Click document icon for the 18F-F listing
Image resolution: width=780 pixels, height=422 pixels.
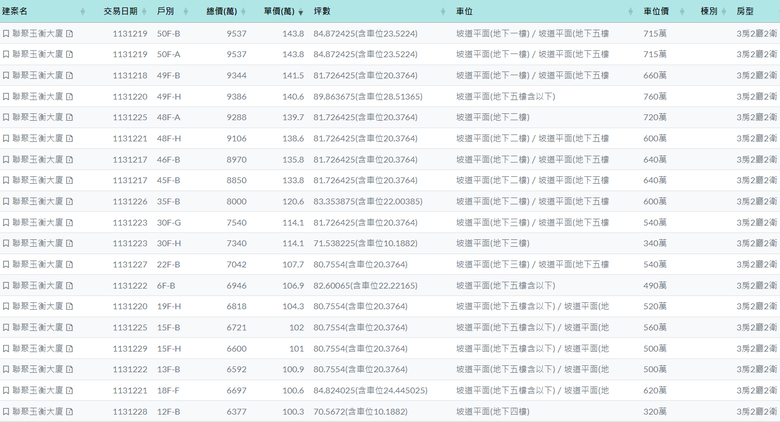tap(70, 391)
